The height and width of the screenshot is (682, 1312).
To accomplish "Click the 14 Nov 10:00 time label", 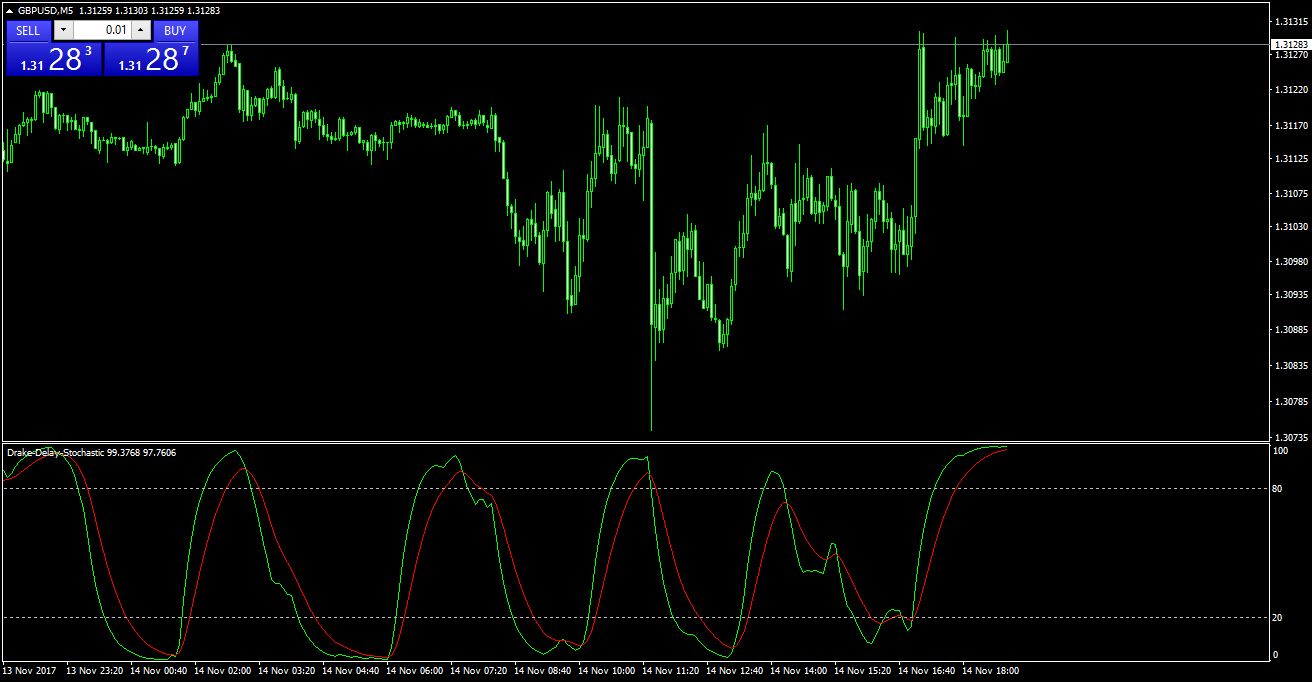I will (x=607, y=671).
